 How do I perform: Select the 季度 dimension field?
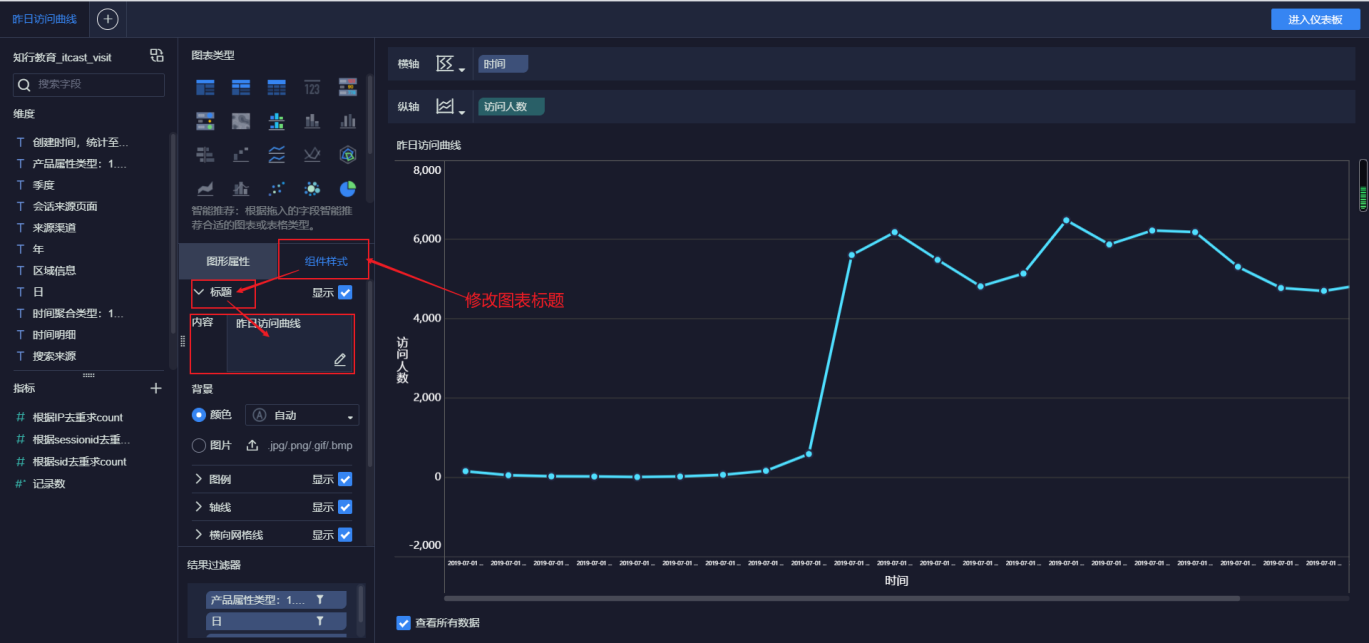[x=43, y=185]
